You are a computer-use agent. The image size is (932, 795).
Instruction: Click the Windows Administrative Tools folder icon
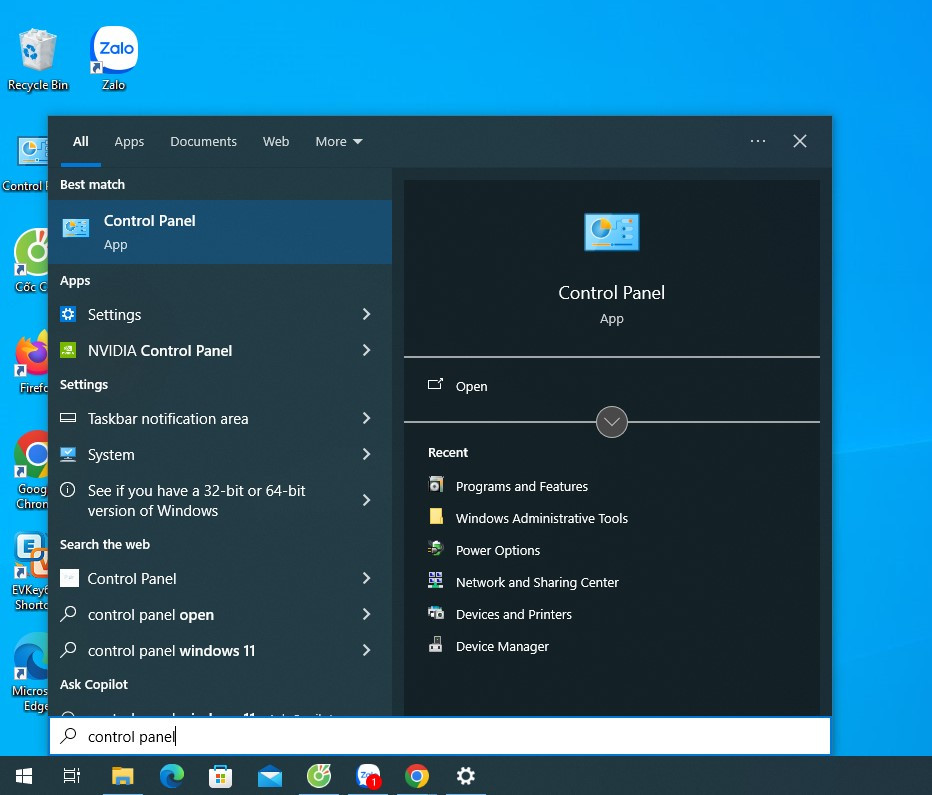point(436,516)
